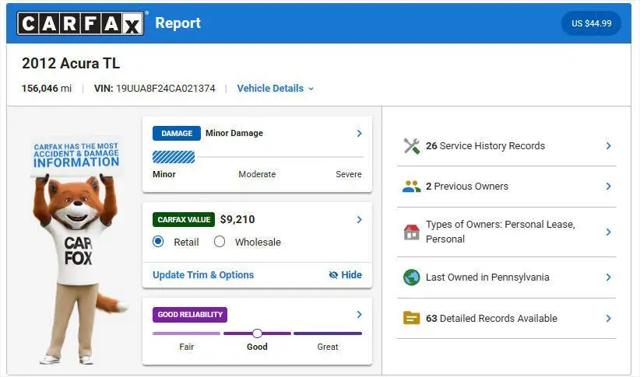
Task: Expand 2 Previous Owners arrow
Action: tap(609, 186)
